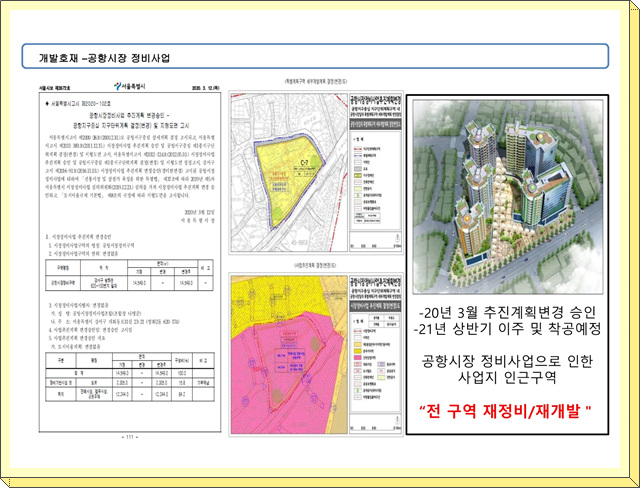Click the line '-21년 상반기 이주 및 착공예정'

[507, 329]
